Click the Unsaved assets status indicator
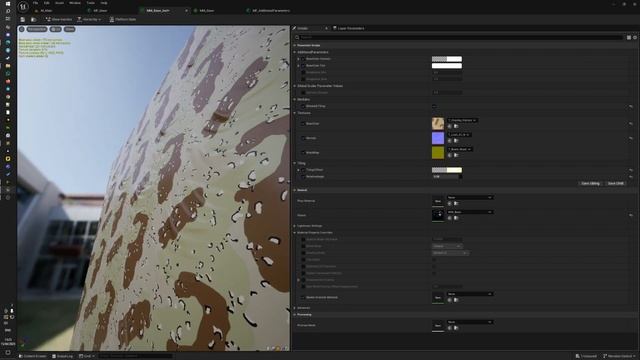640x360 pixels. click(x=586, y=356)
